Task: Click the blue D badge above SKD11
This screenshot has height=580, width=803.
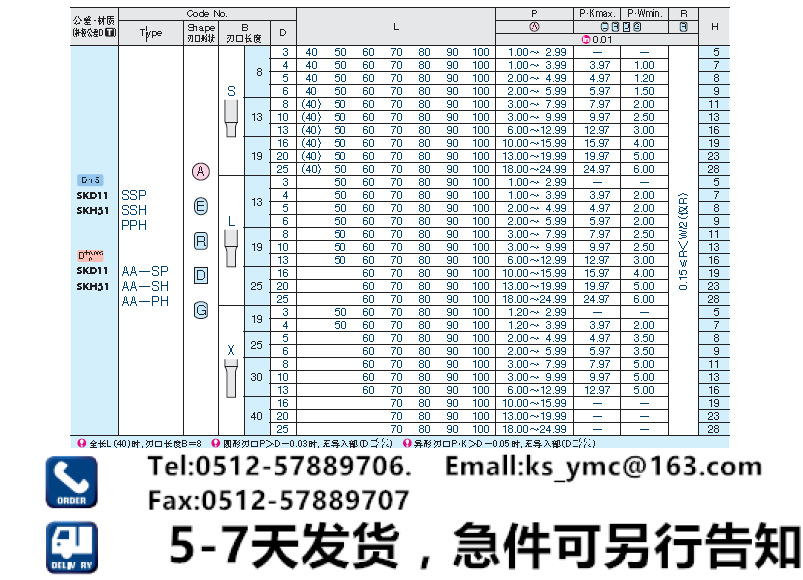Action: (91, 180)
